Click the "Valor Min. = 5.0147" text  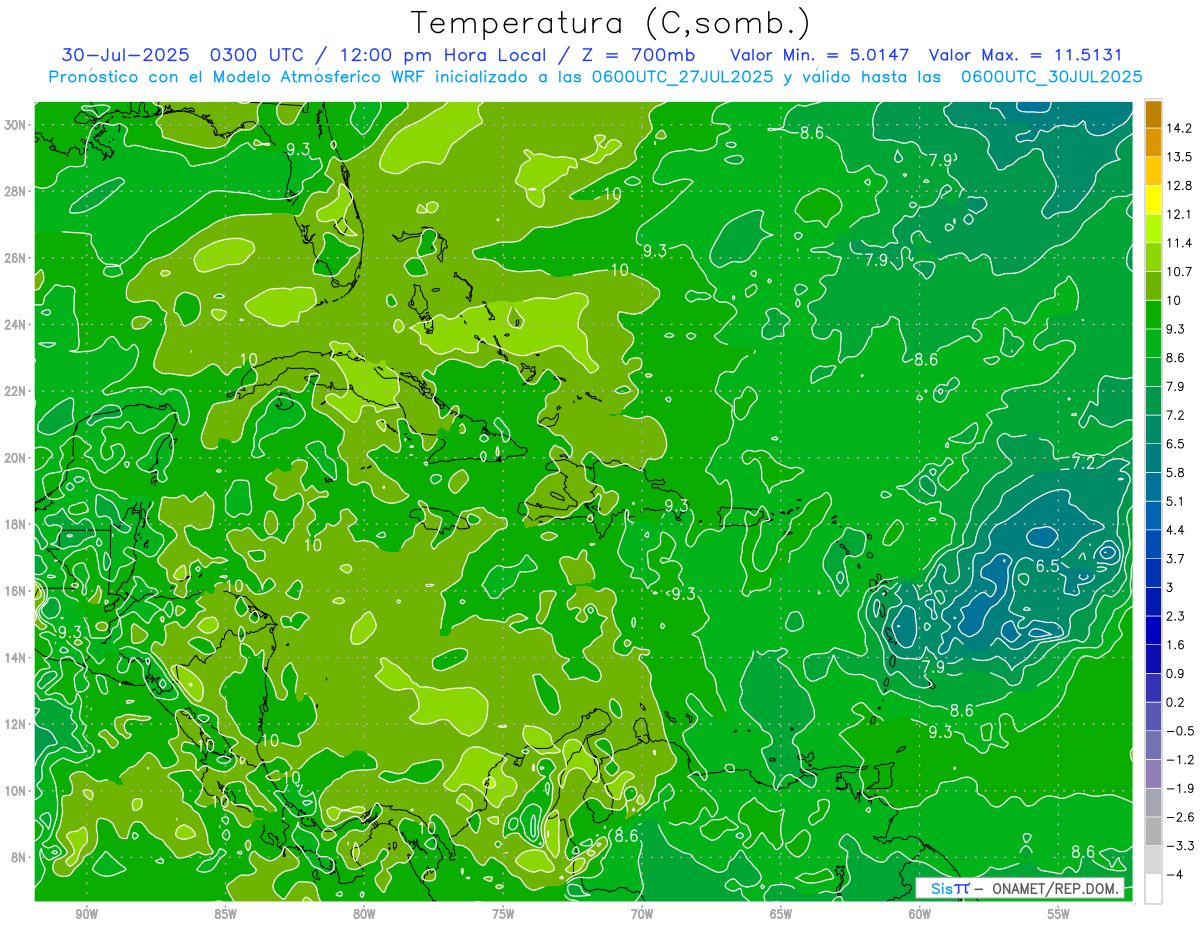(x=820, y=55)
